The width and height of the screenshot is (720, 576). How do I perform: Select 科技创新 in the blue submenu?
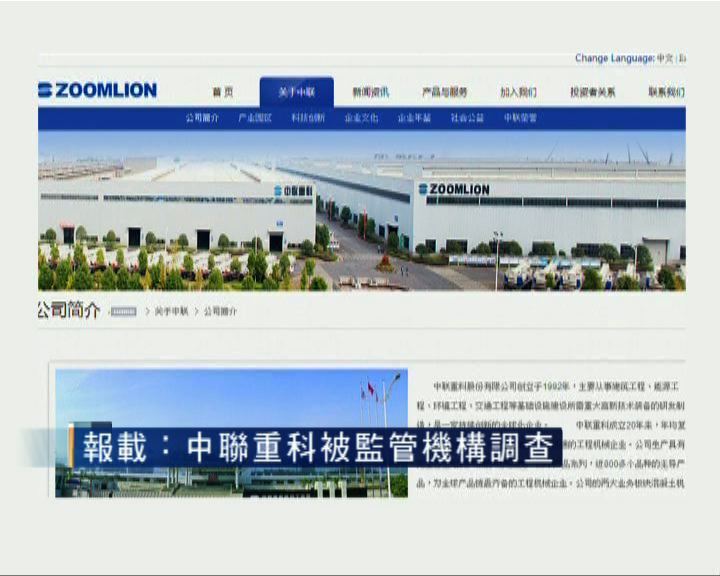click(308, 118)
